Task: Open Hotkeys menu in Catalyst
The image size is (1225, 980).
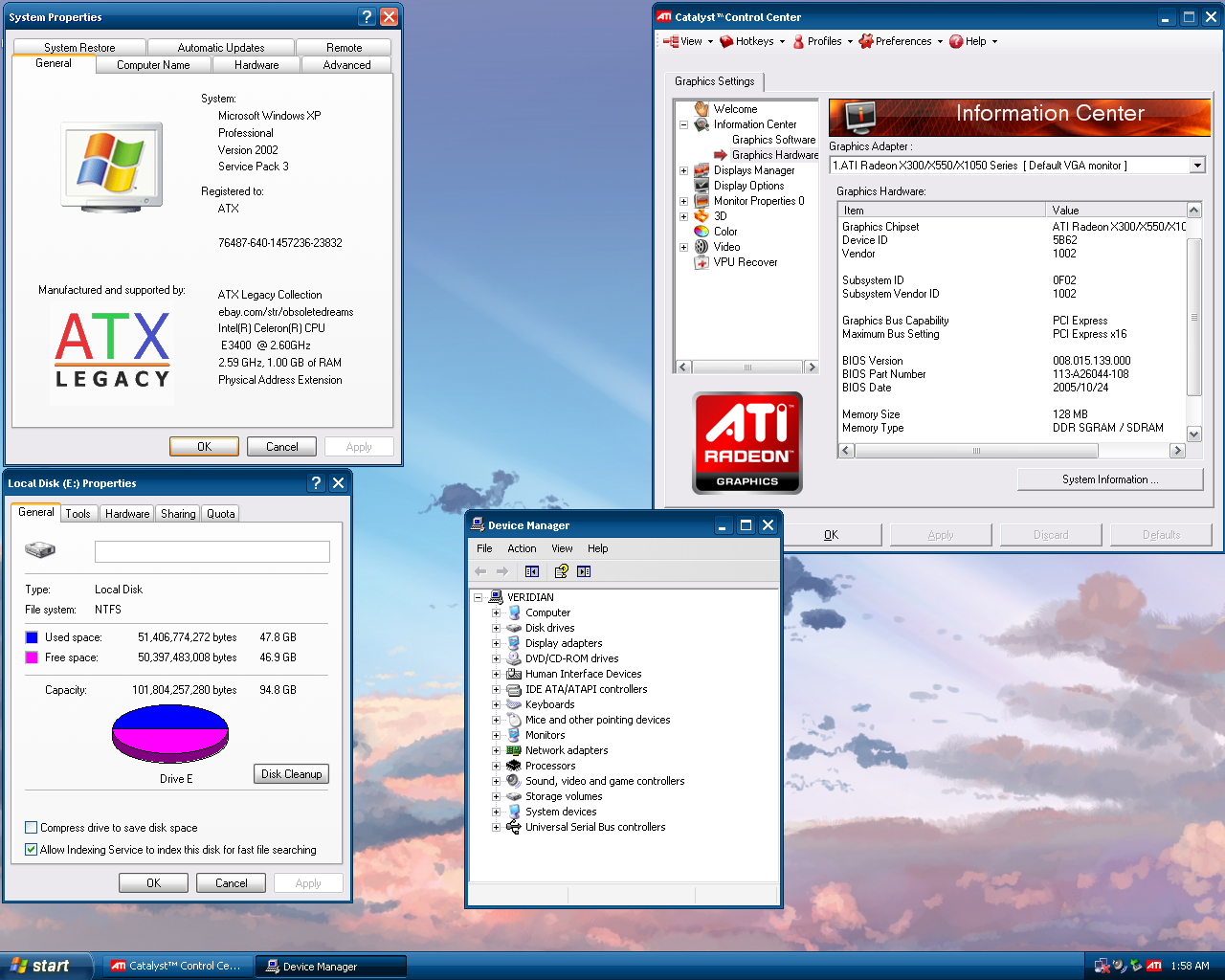Action: point(752,41)
